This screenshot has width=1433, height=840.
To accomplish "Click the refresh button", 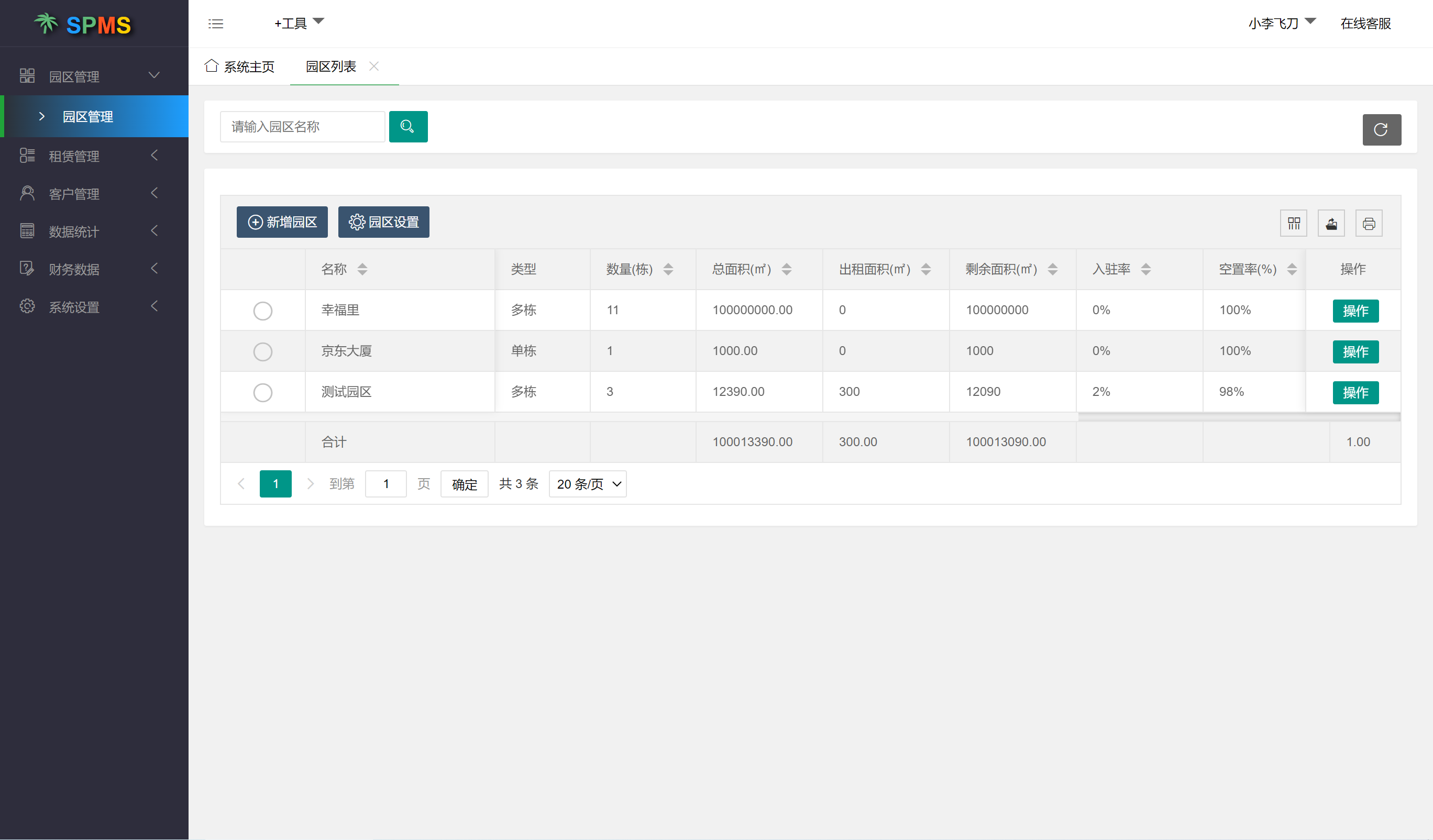I will pyautogui.click(x=1381, y=130).
